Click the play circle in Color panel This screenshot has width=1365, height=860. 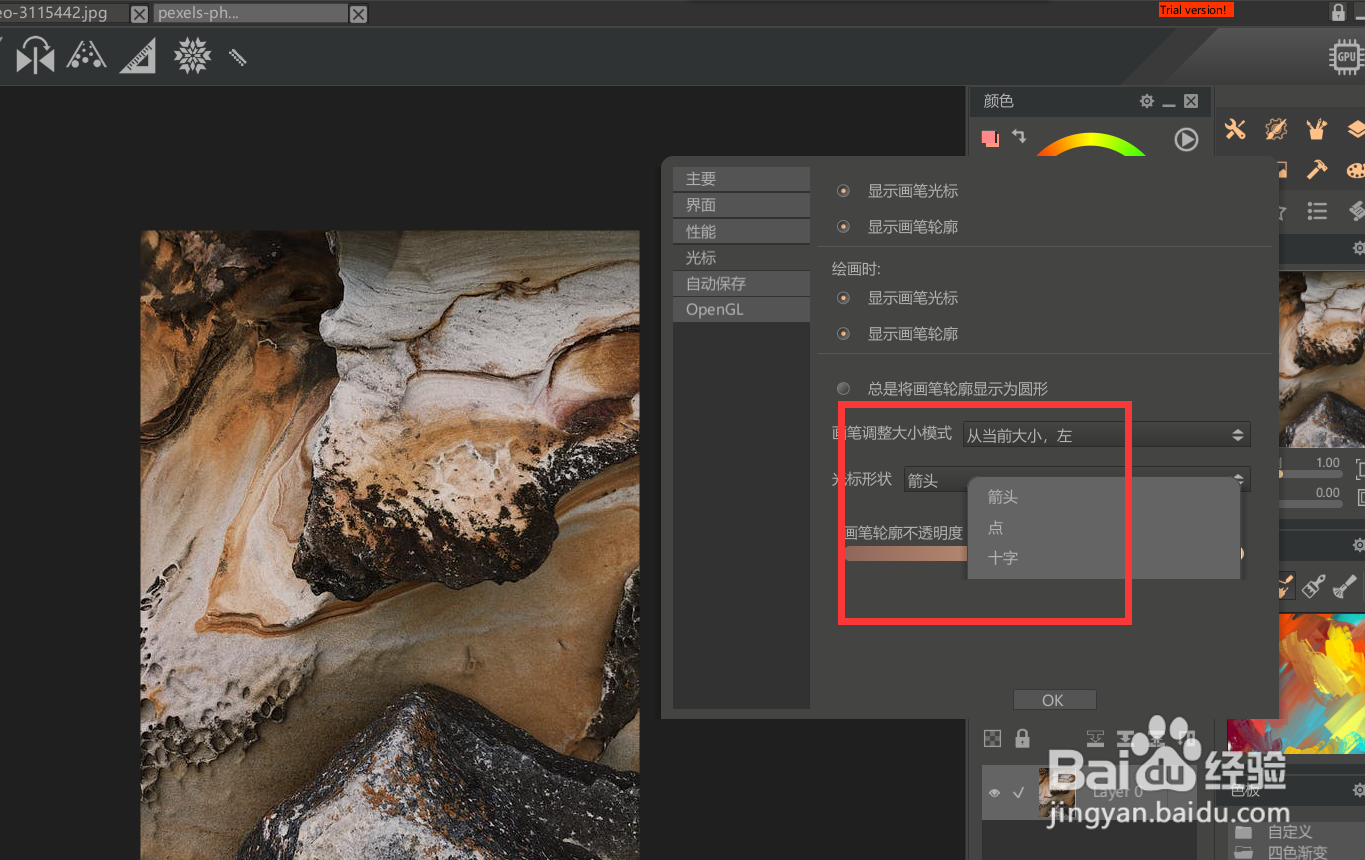(1186, 139)
